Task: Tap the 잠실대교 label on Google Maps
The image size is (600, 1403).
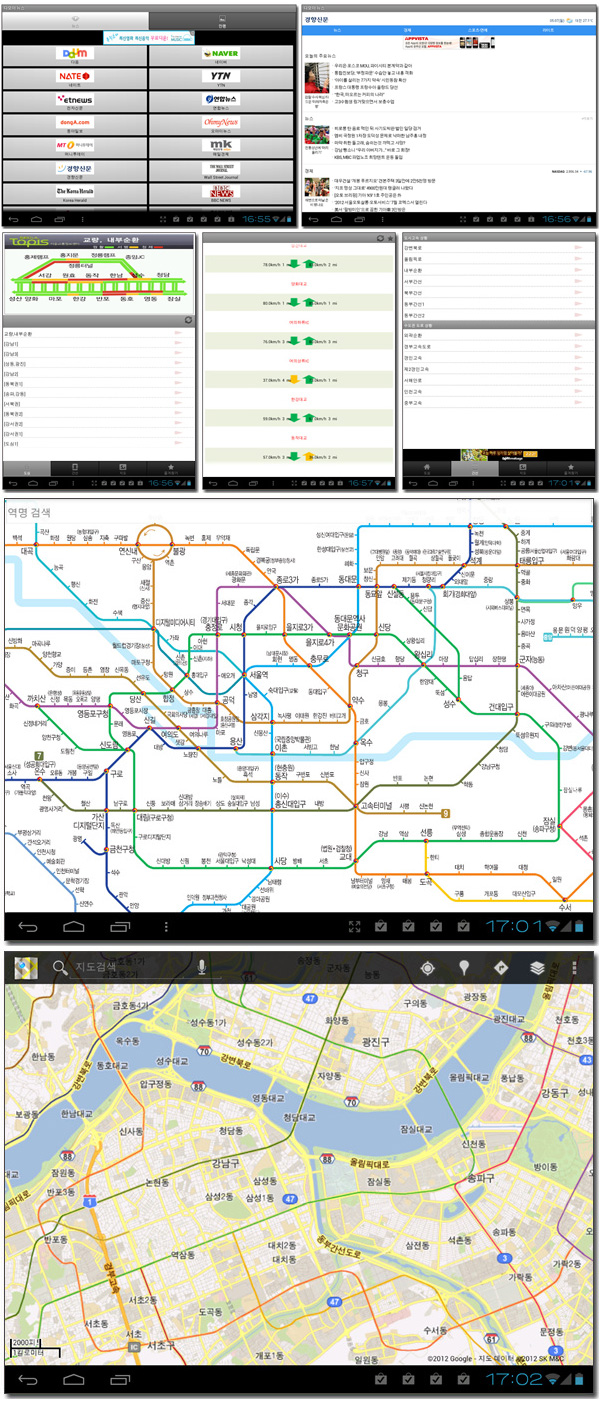Action: [x=415, y=1130]
